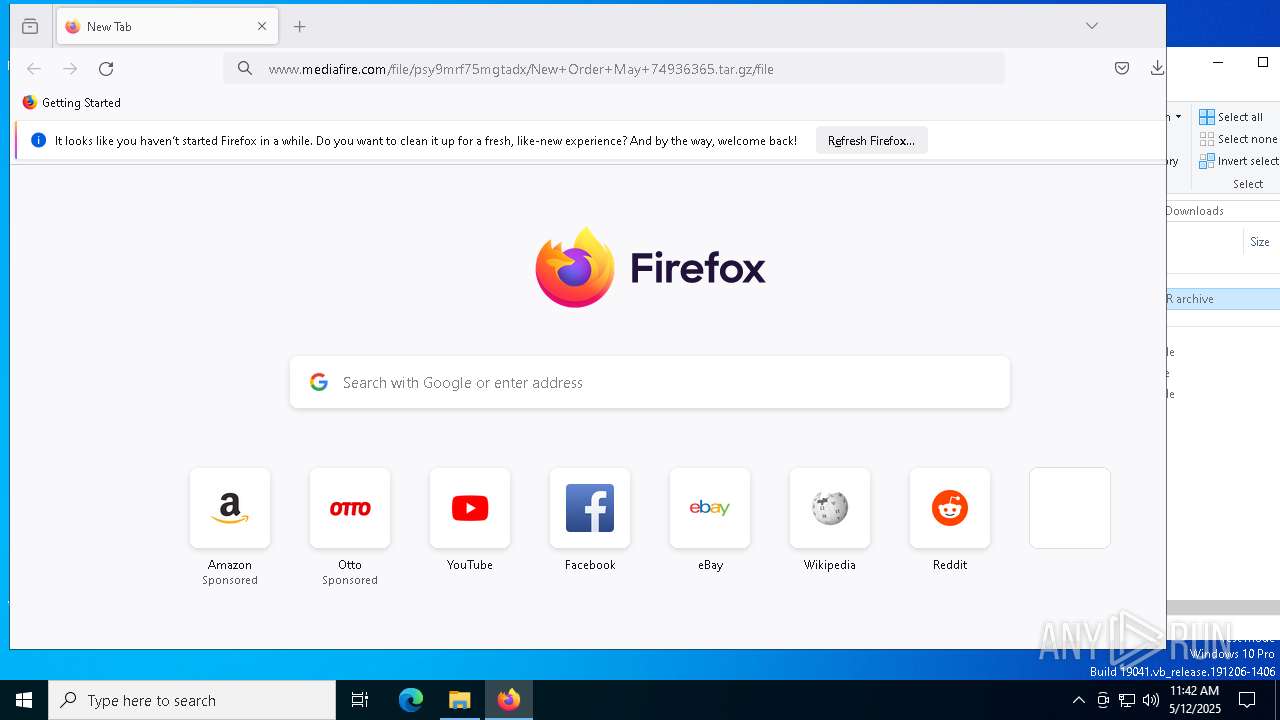Save page to Pocket icon
Image resolution: width=1280 pixels, height=720 pixels.
(x=1122, y=69)
